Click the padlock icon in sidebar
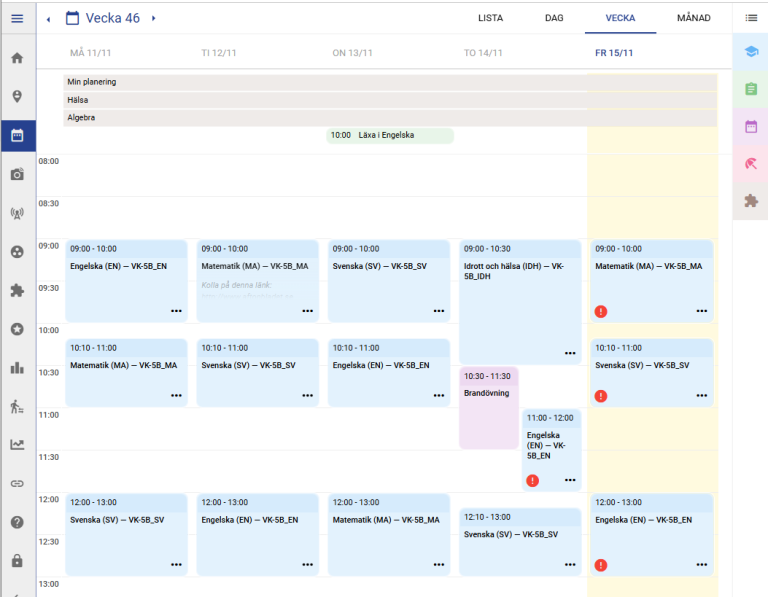 [17, 561]
